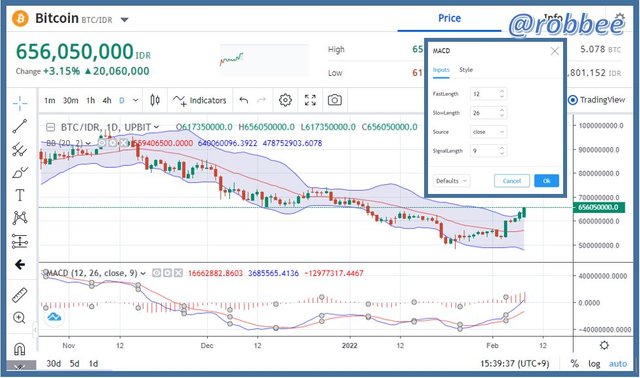Adjust the FastLength stepper arrows

(502, 94)
